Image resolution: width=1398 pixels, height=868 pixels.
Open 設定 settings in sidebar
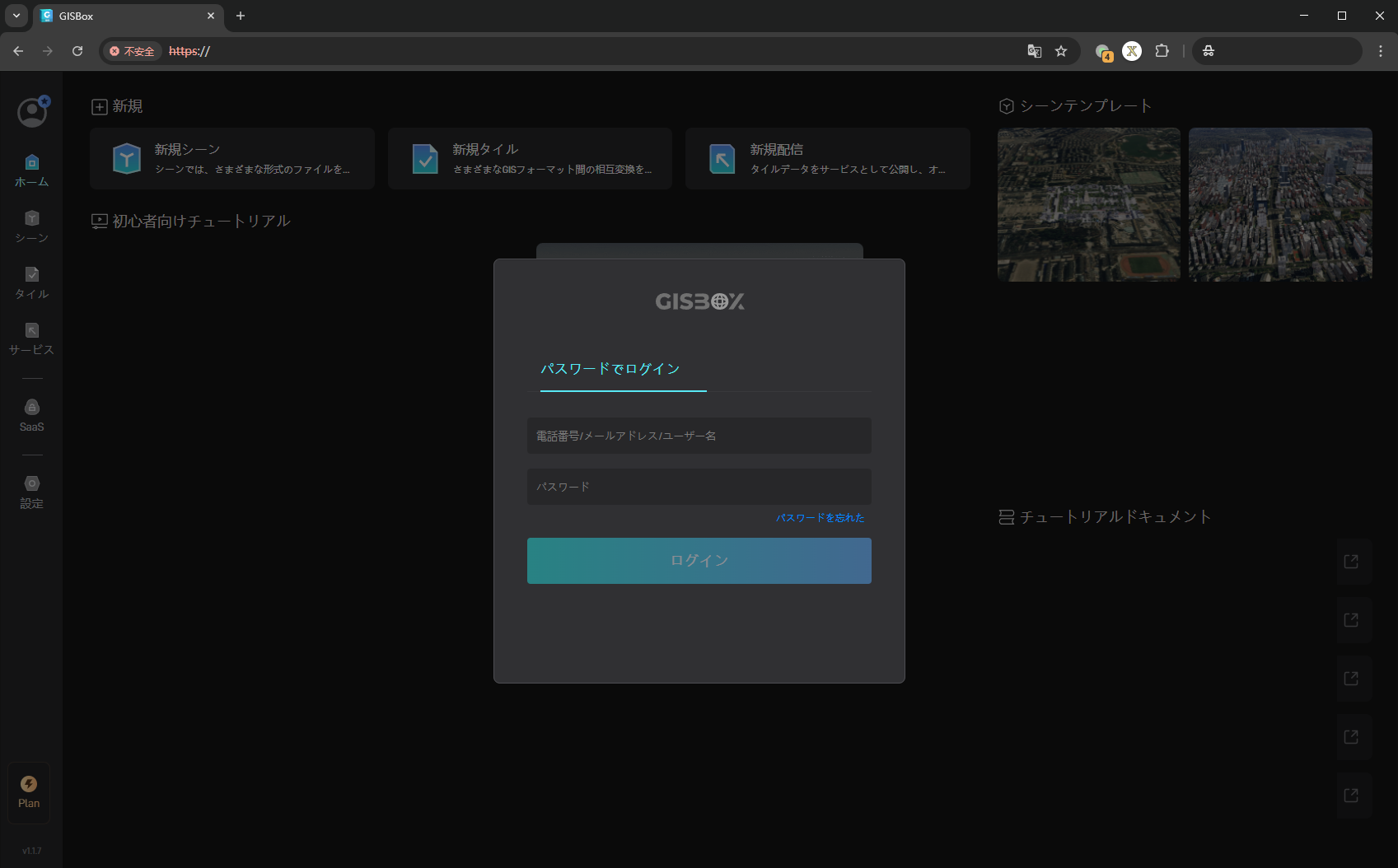tap(31, 492)
